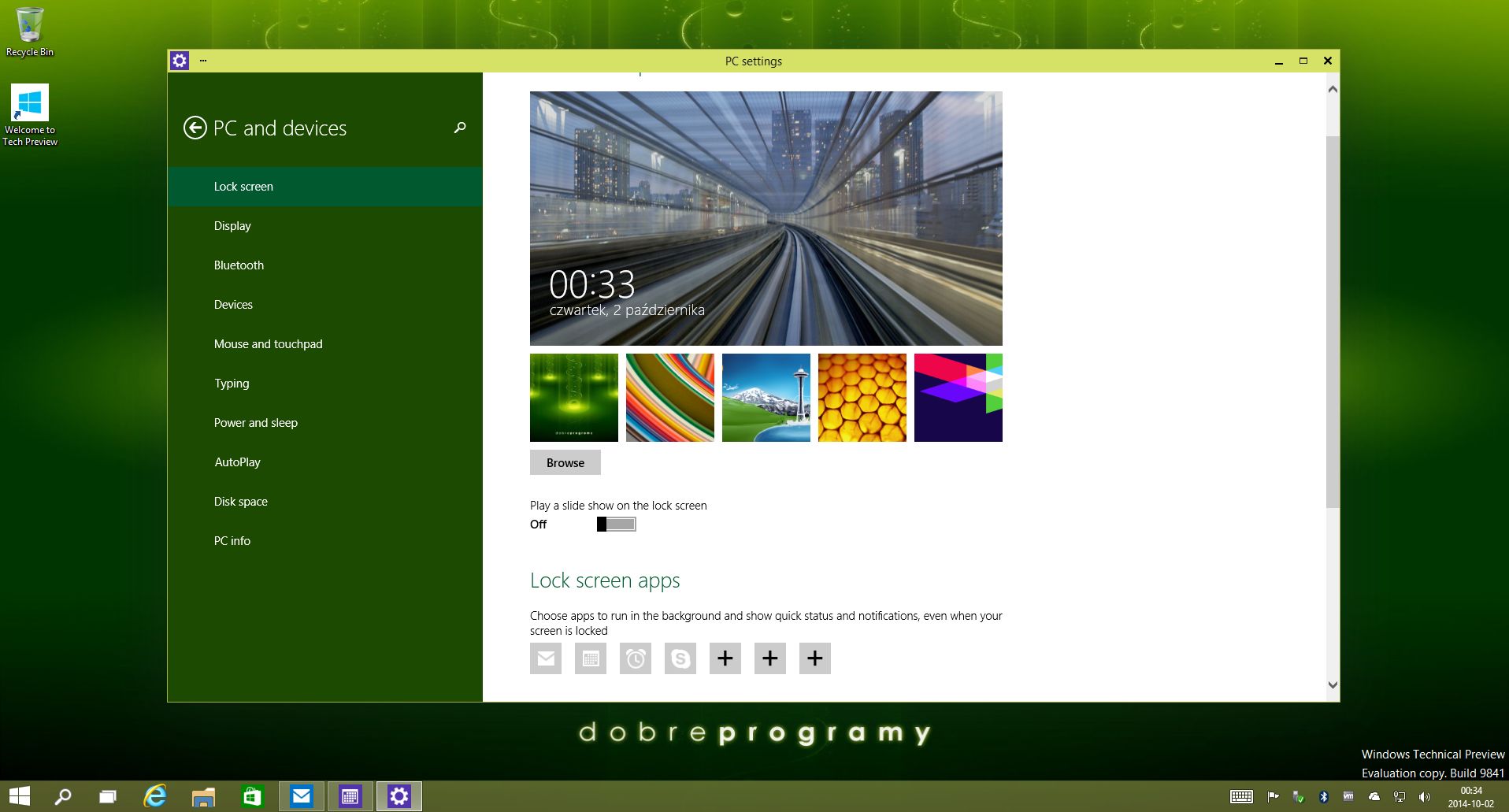
Task: Switch to PC settings on the taskbar
Action: click(x=399, y=796)
